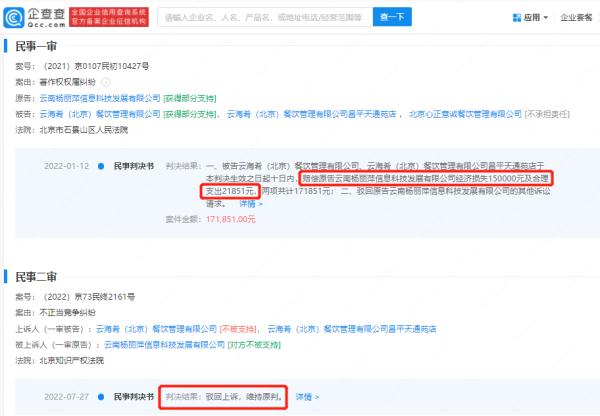Click the 民事一审 section heading
This screenshot has width=600, height=416.
click(36, 46)
